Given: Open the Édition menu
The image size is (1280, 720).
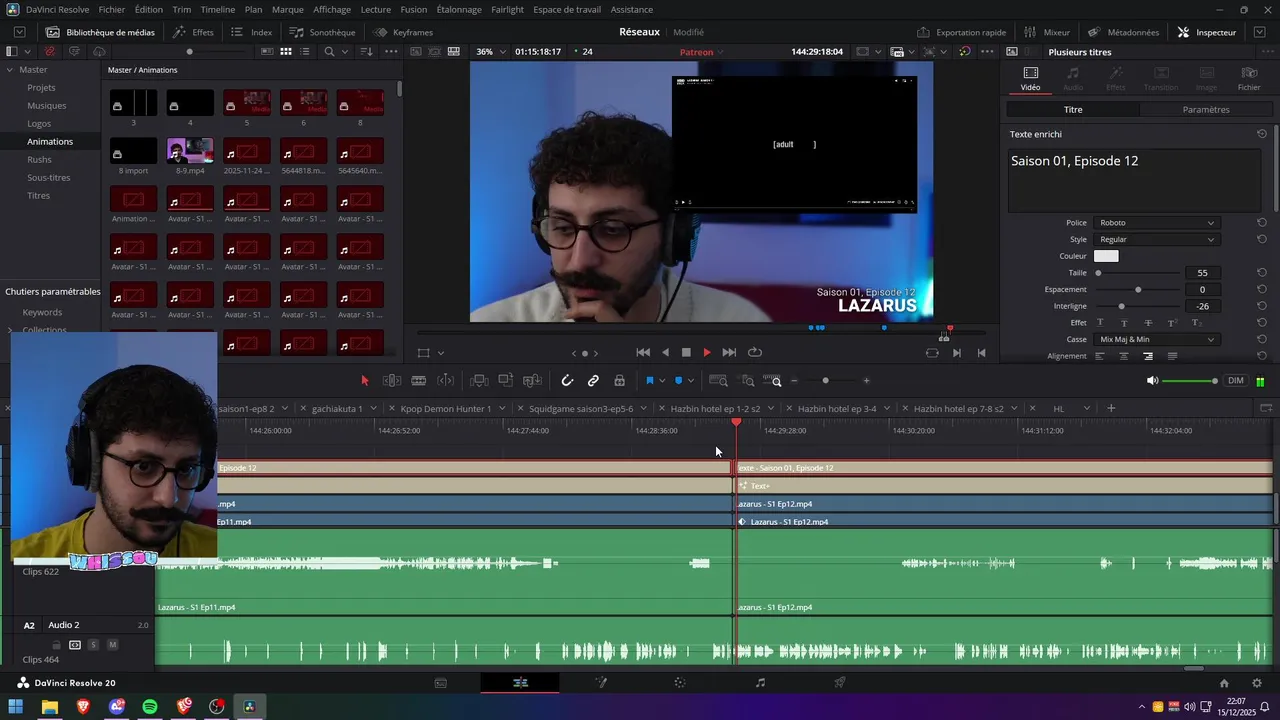Looking at the screenshot, I should pos(148,9).
